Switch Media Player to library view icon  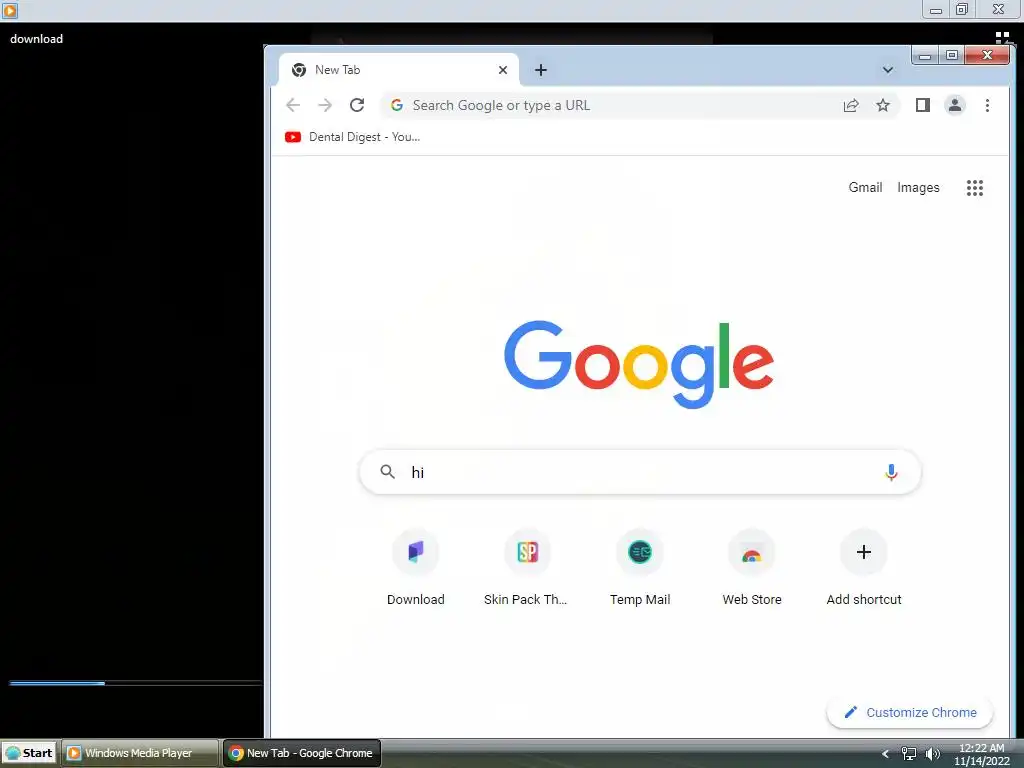click(1002, 38)
